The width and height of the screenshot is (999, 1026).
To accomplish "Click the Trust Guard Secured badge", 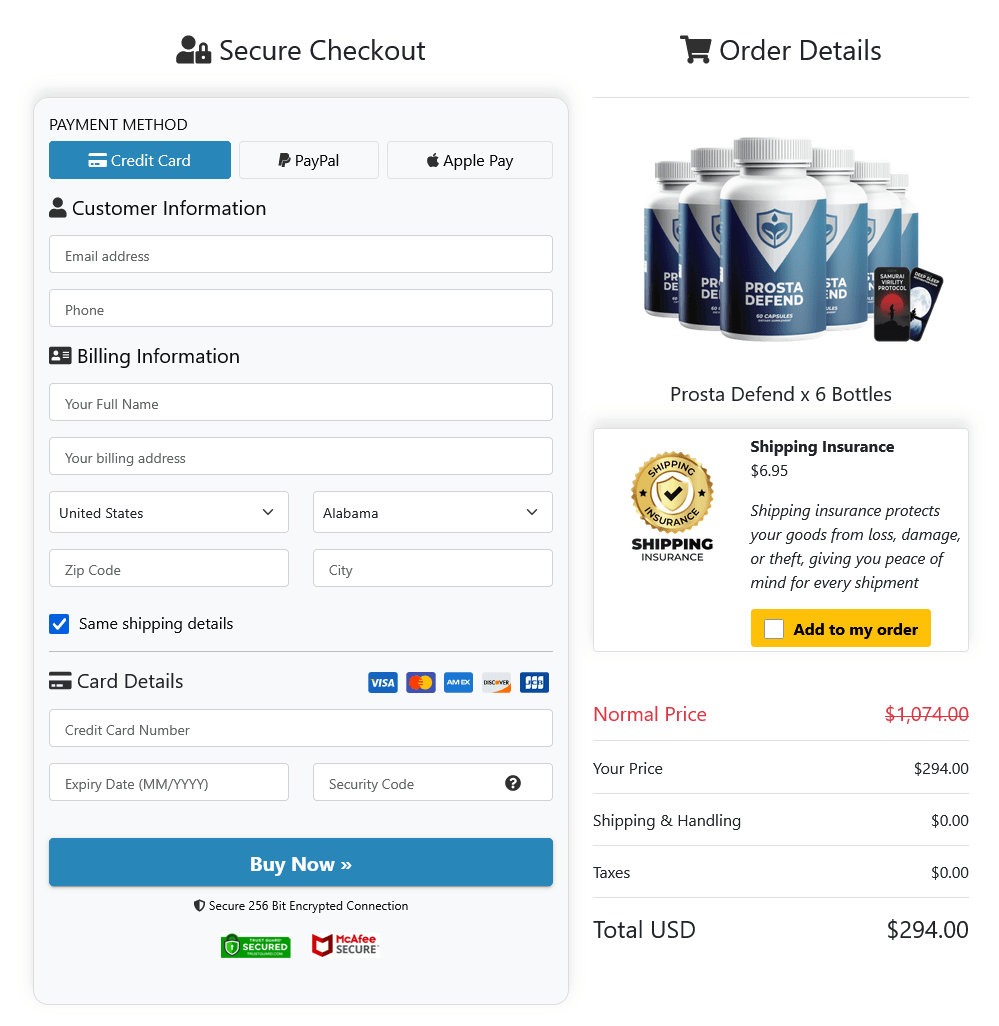I will click(256, 945).
